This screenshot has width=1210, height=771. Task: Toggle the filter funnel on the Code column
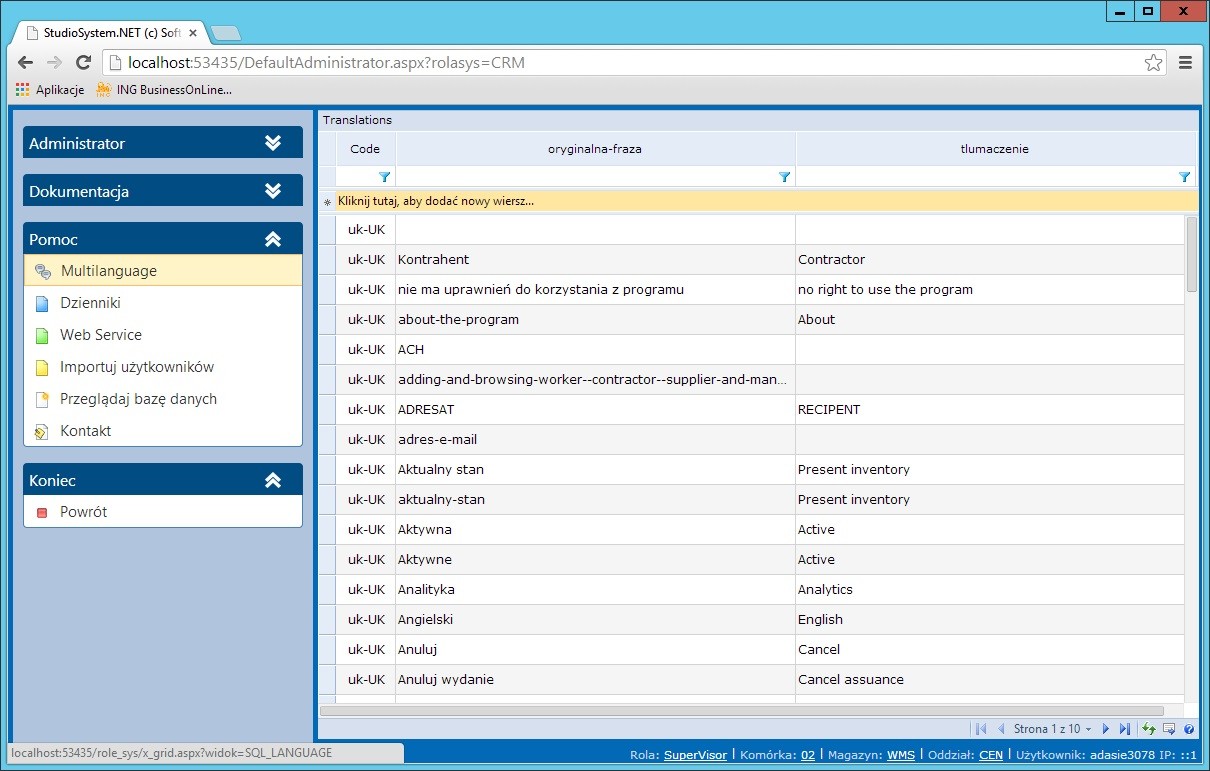[385, 176]
